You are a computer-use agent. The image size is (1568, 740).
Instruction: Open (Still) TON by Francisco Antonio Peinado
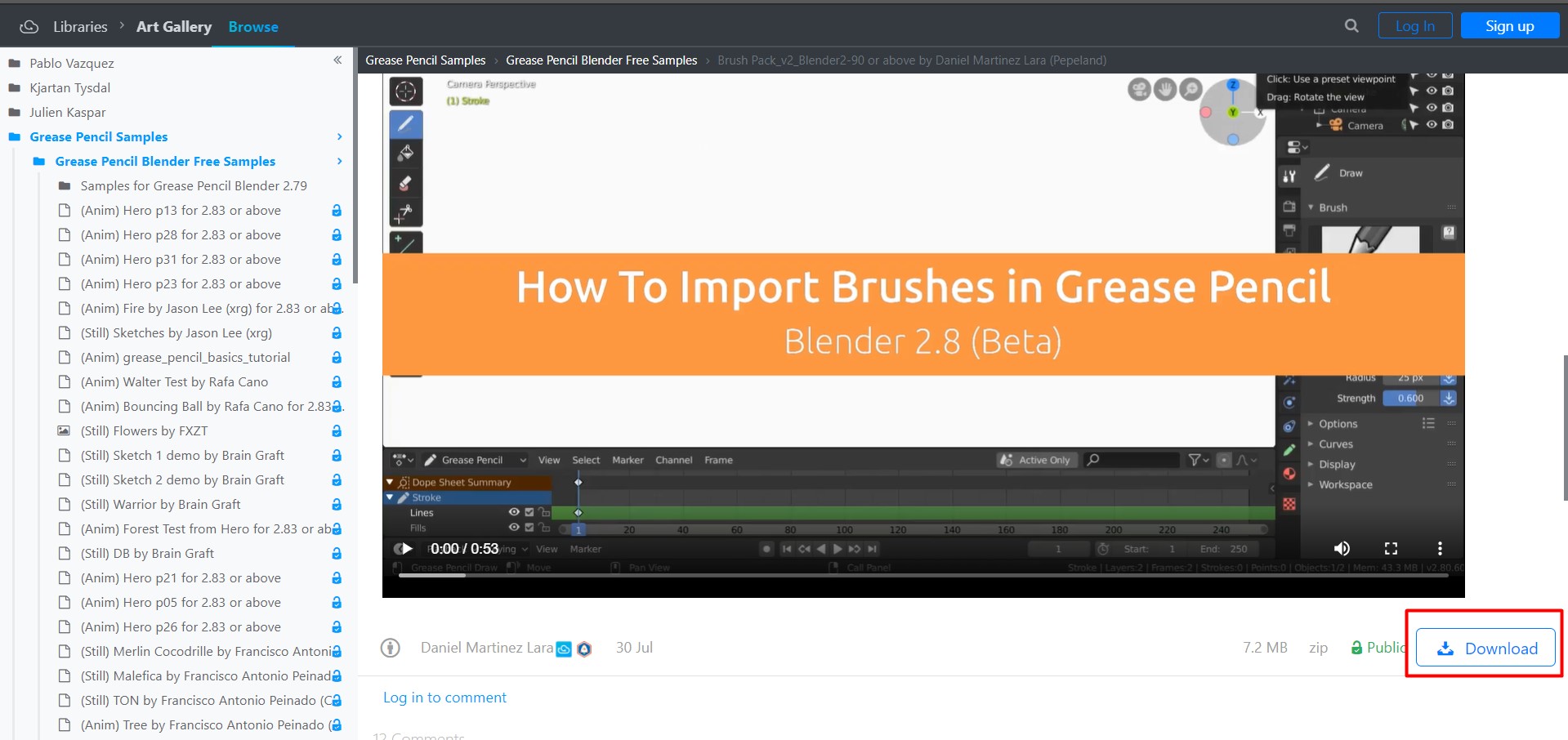click(206, 700)
